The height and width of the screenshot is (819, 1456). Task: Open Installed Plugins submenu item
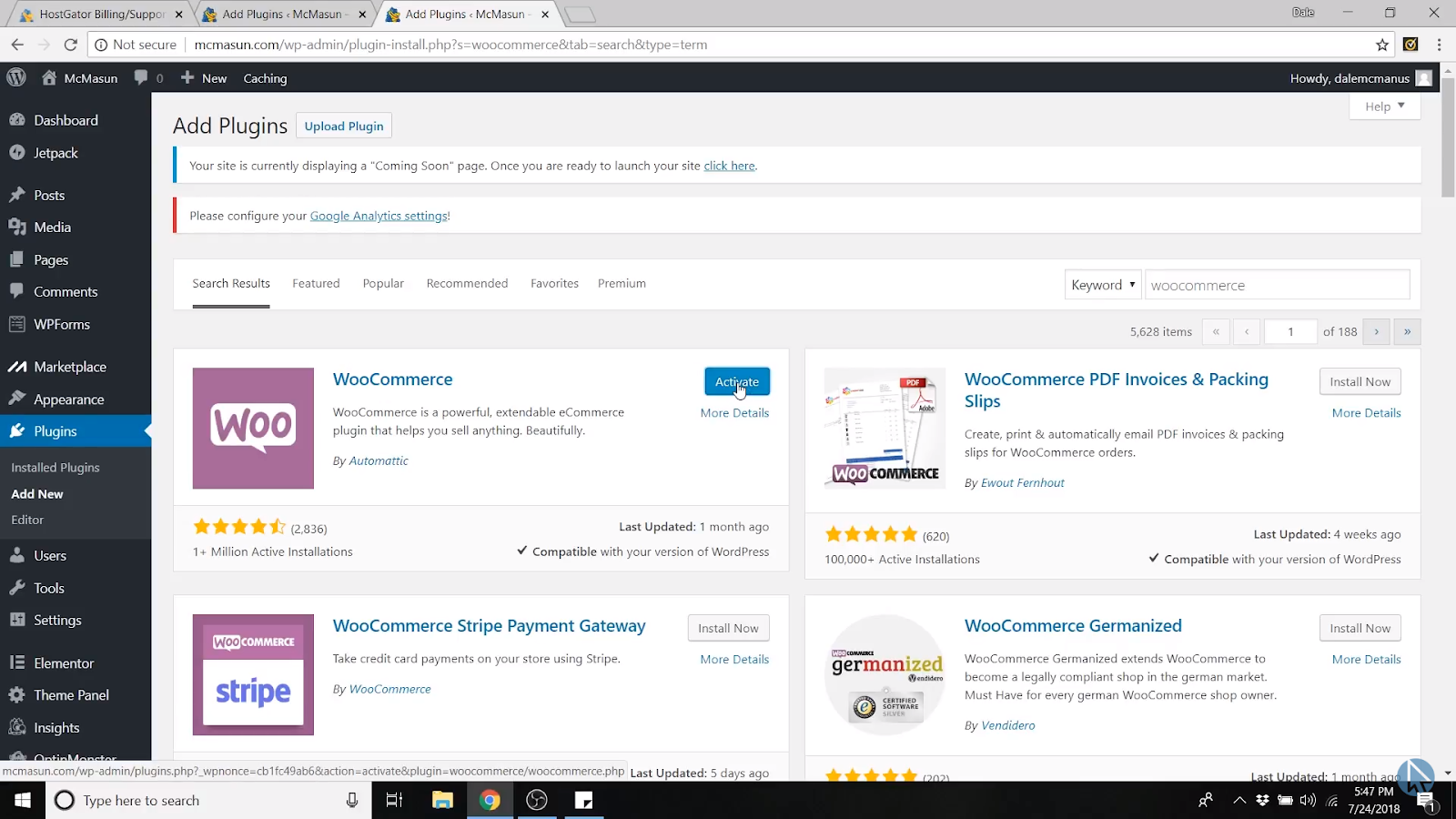click(x=56, y=467)
